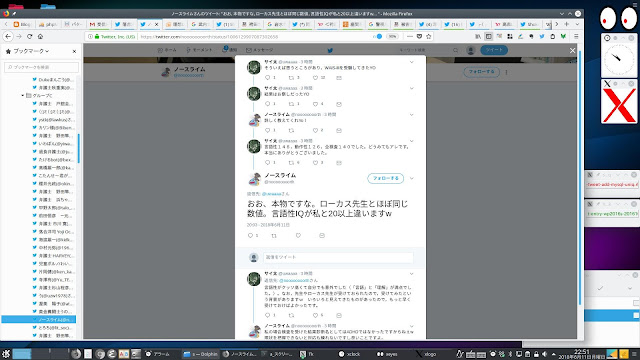Open chevron menu on second サイ太 tweet
This screenshot has width=640, height=360.
[411, 88]
